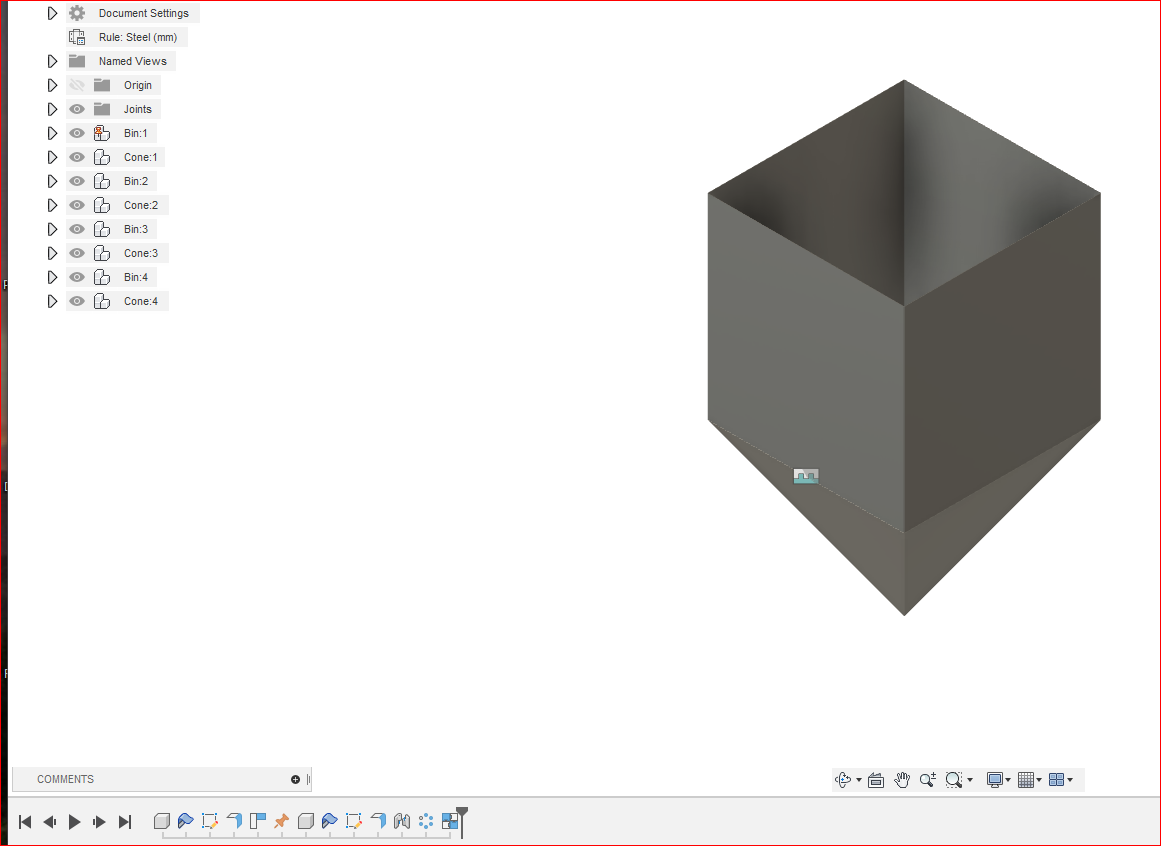
Task: Toggle visibility of Cone:2
Action: [x=77, y=205]
